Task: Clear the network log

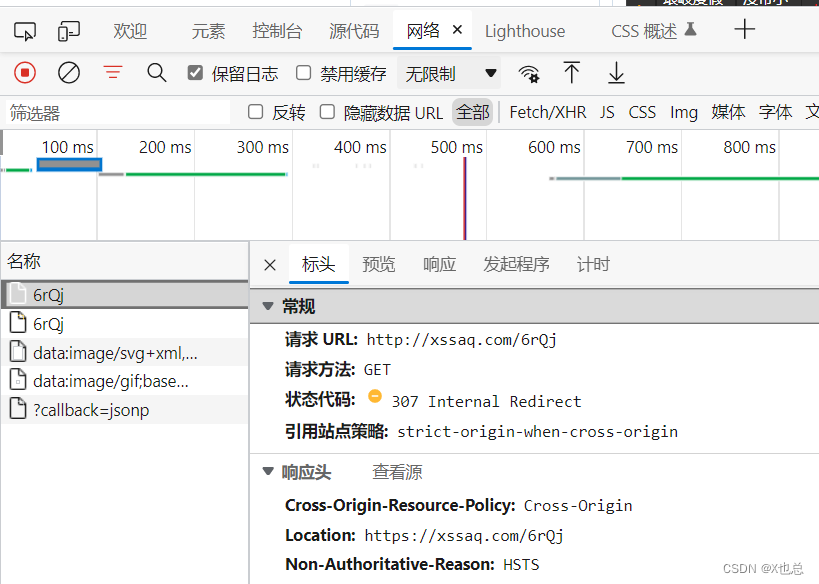Action: [69, 73]
